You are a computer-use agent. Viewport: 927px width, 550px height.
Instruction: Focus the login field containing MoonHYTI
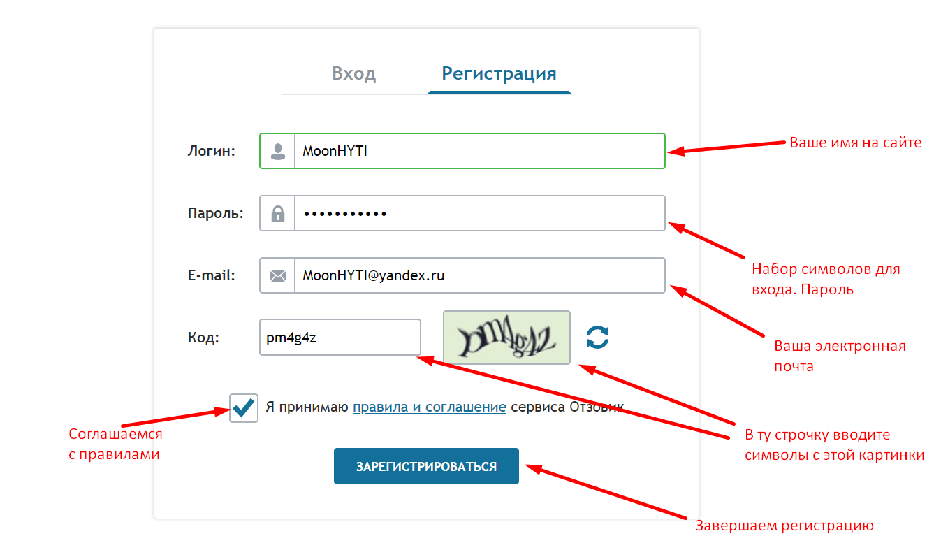478,151
